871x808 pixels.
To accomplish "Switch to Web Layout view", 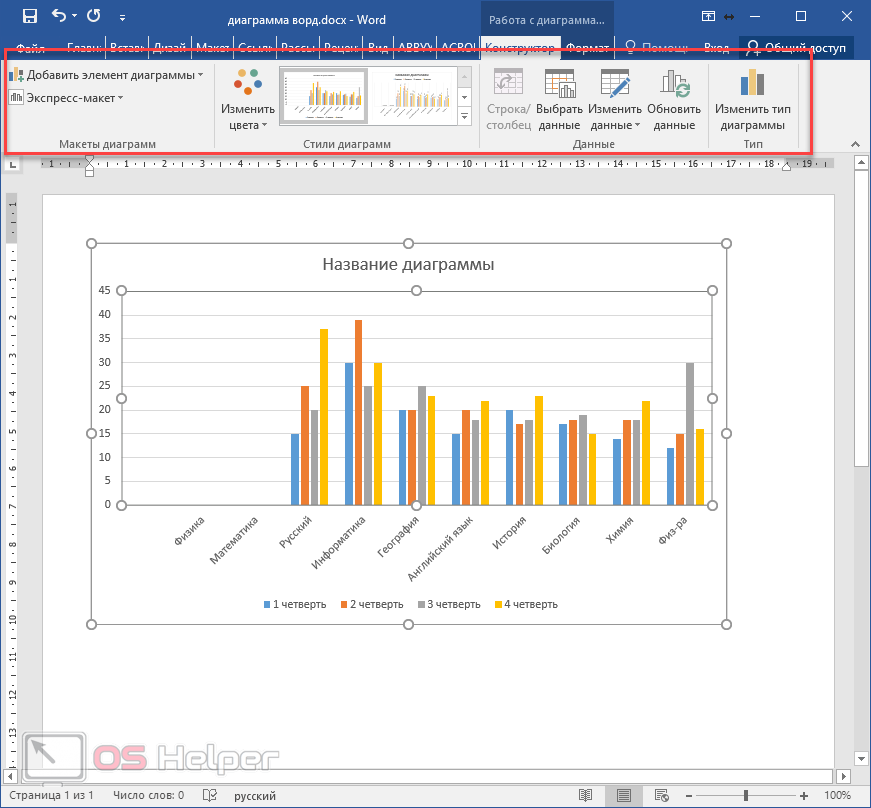I will pyautogui.click(x=662, y=796).
